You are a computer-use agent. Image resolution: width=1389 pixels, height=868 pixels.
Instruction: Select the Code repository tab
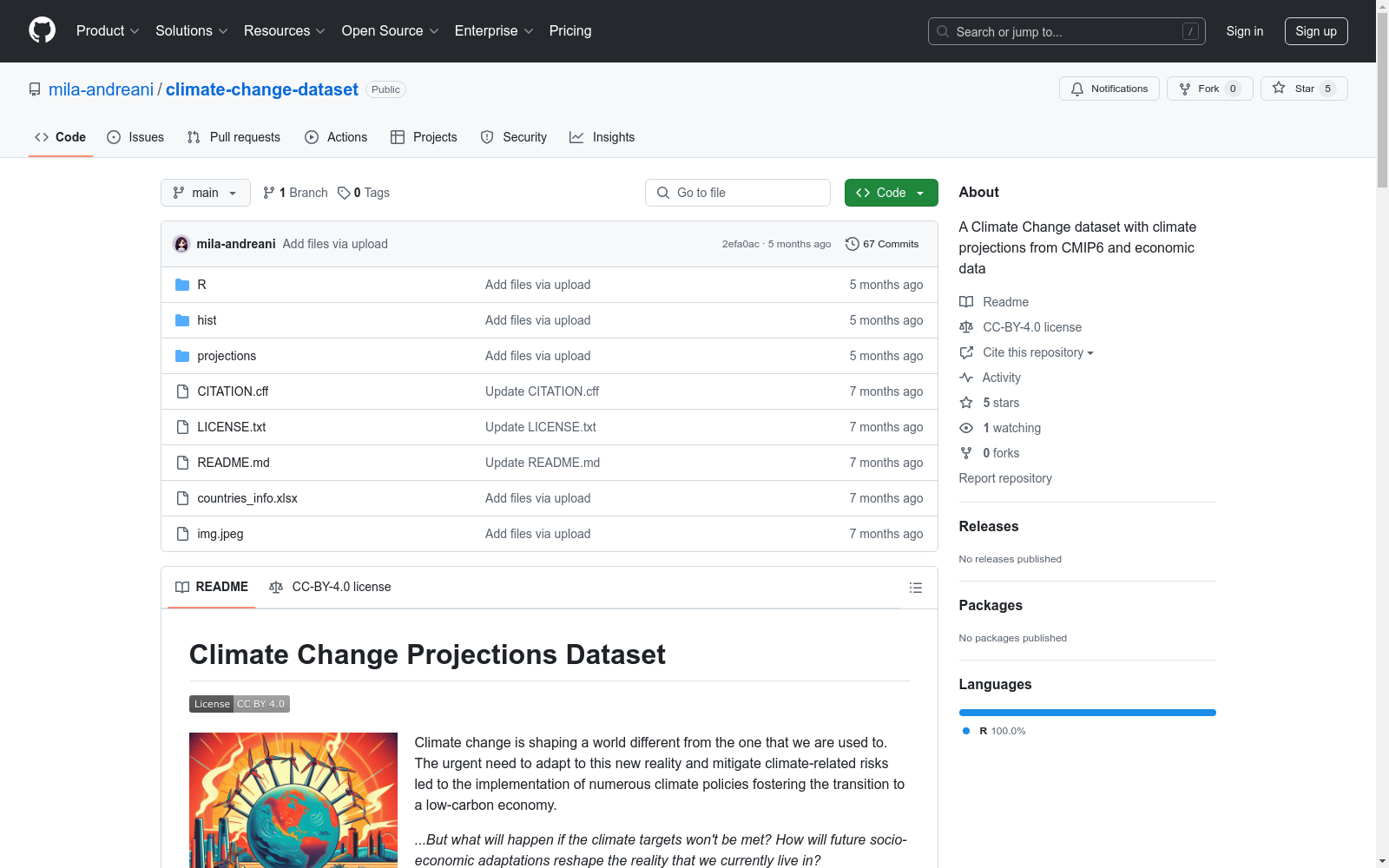coord(61,137)
